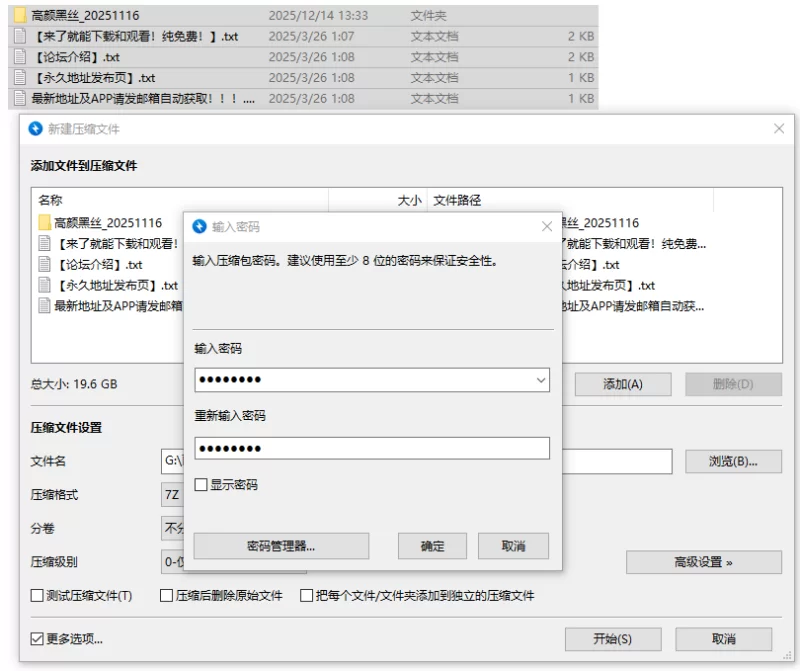Click the folder icon in the Explorer file list
Viewport: 800px width, 671px height.
pos(20,16)
